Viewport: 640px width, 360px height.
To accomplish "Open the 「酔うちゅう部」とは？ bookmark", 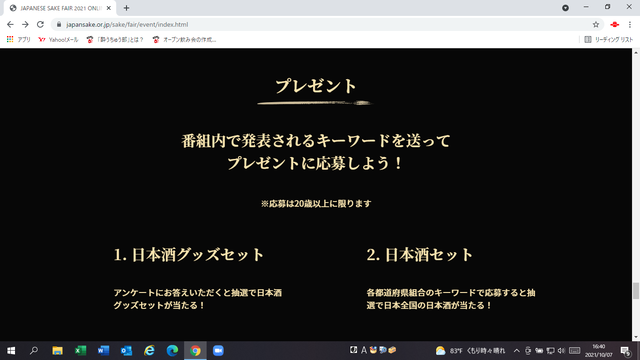I will click(115, 40).
